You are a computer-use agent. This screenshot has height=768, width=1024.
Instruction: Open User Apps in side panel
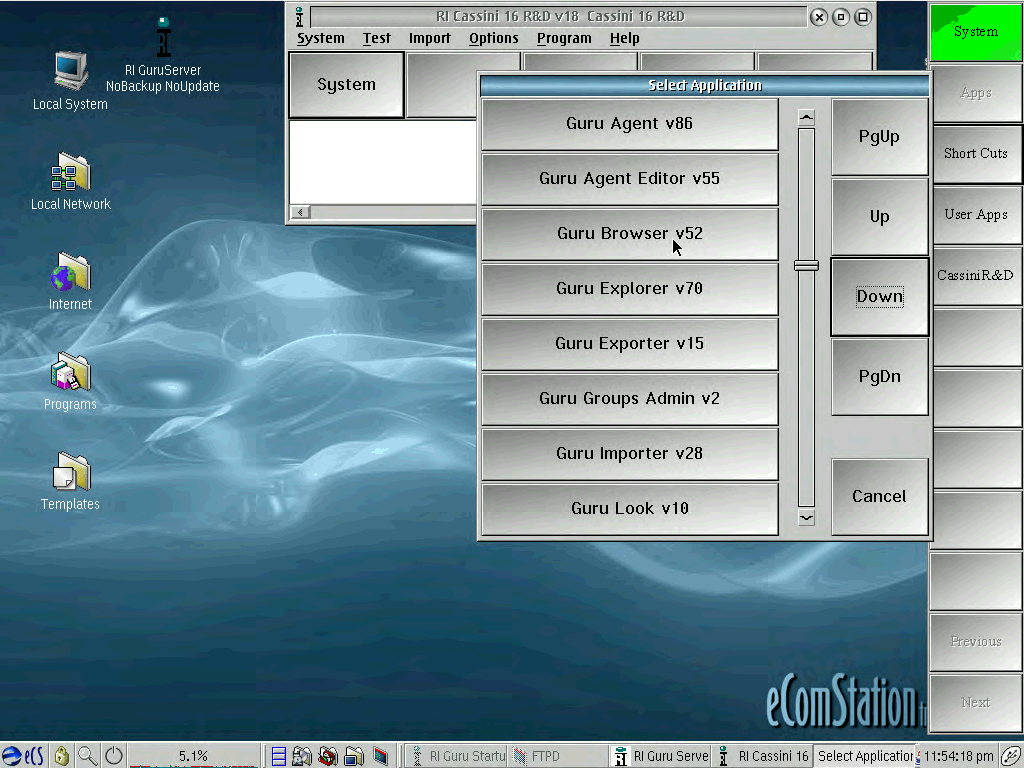976,215
